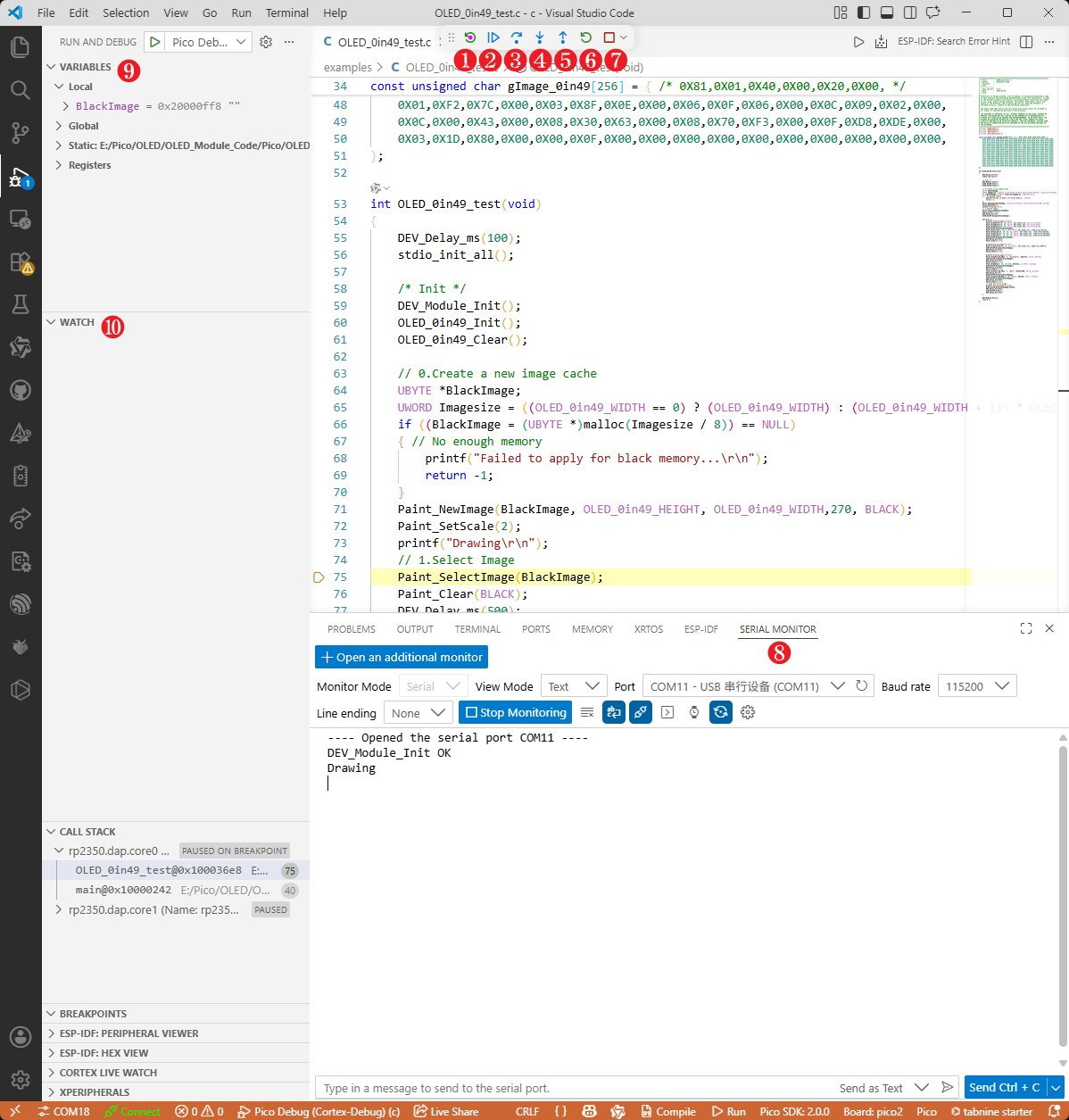
Task: Open the Remote Explorer view
Action: pos(21,220)
